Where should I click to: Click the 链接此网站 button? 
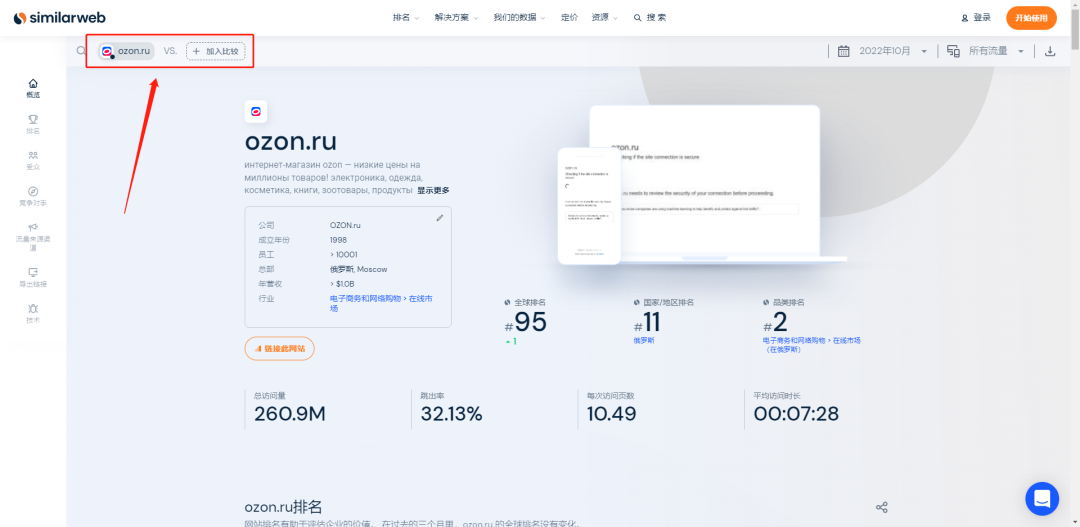point(280,349)
